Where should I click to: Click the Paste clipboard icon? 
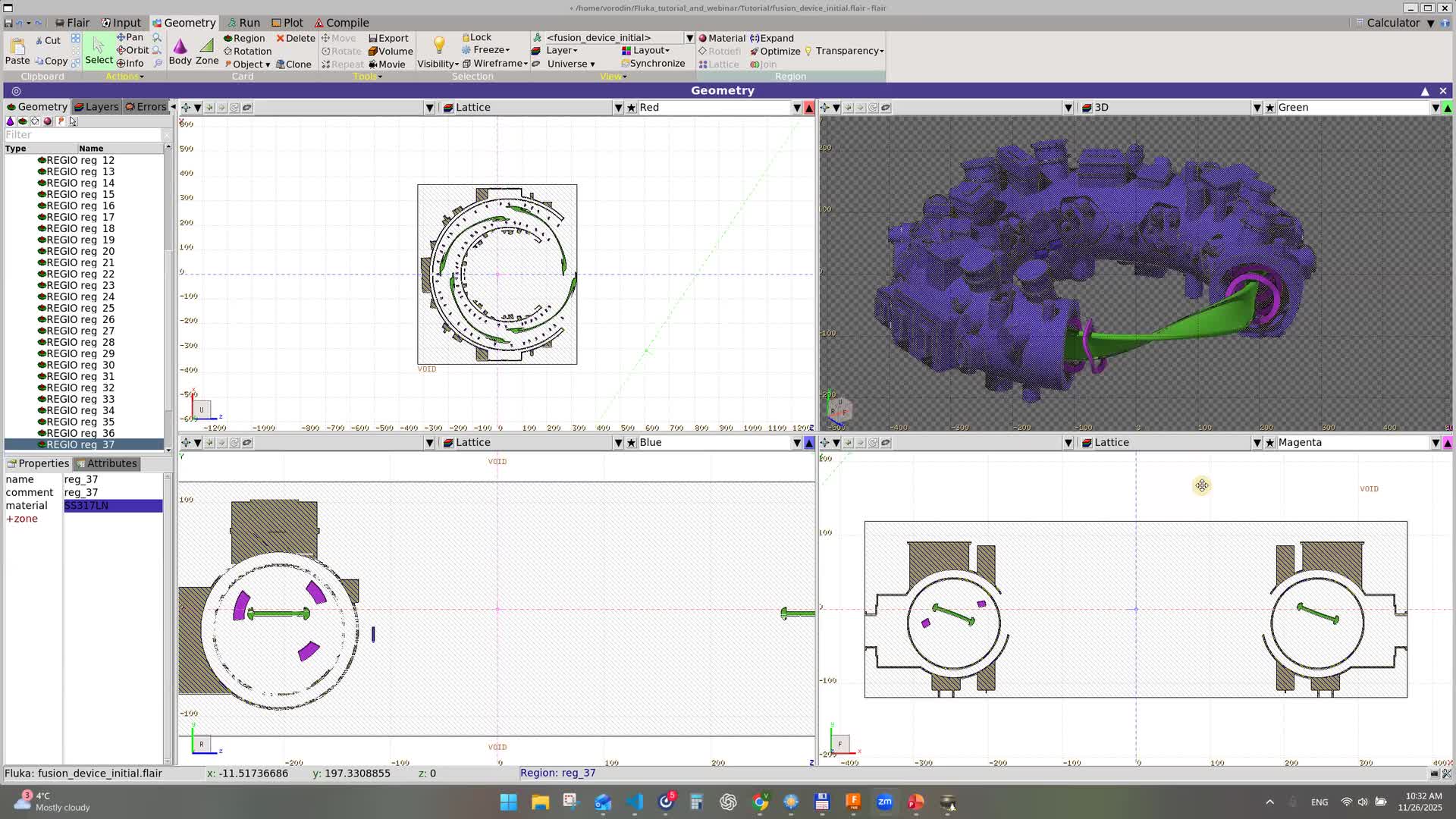[x=17, y=50]
